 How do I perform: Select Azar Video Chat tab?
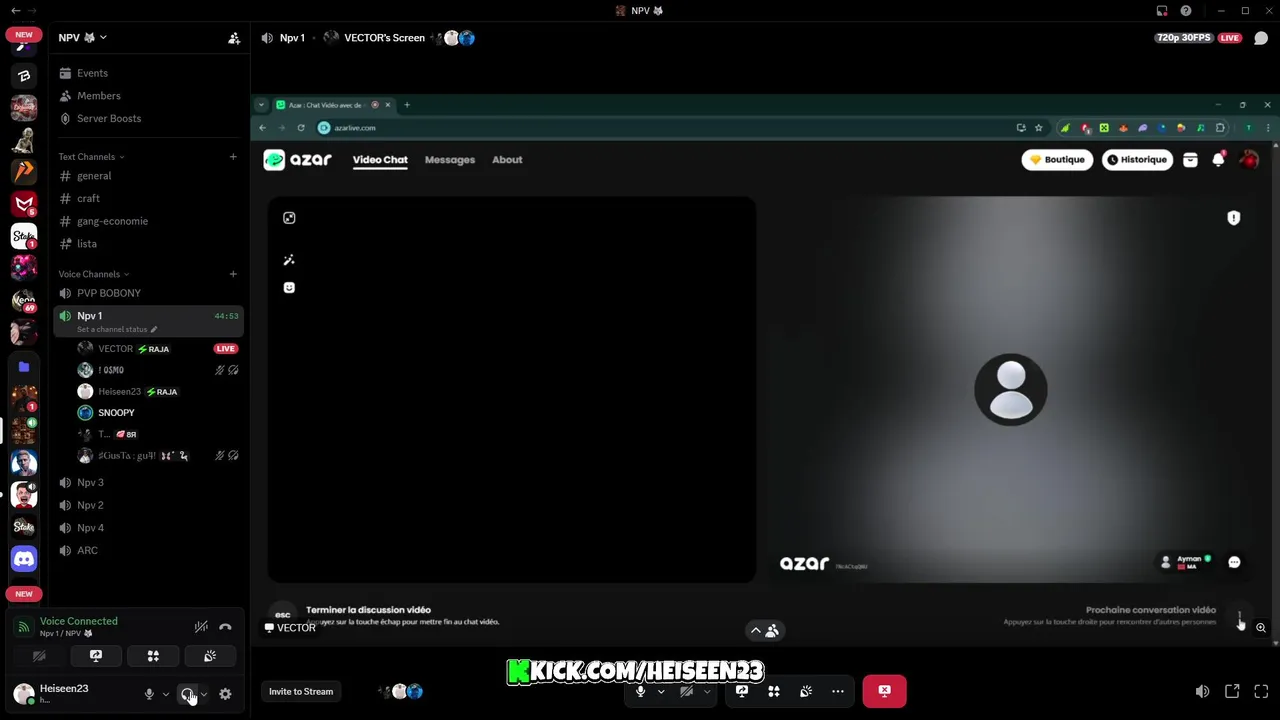pyautogui.click(x=380, y=160)
